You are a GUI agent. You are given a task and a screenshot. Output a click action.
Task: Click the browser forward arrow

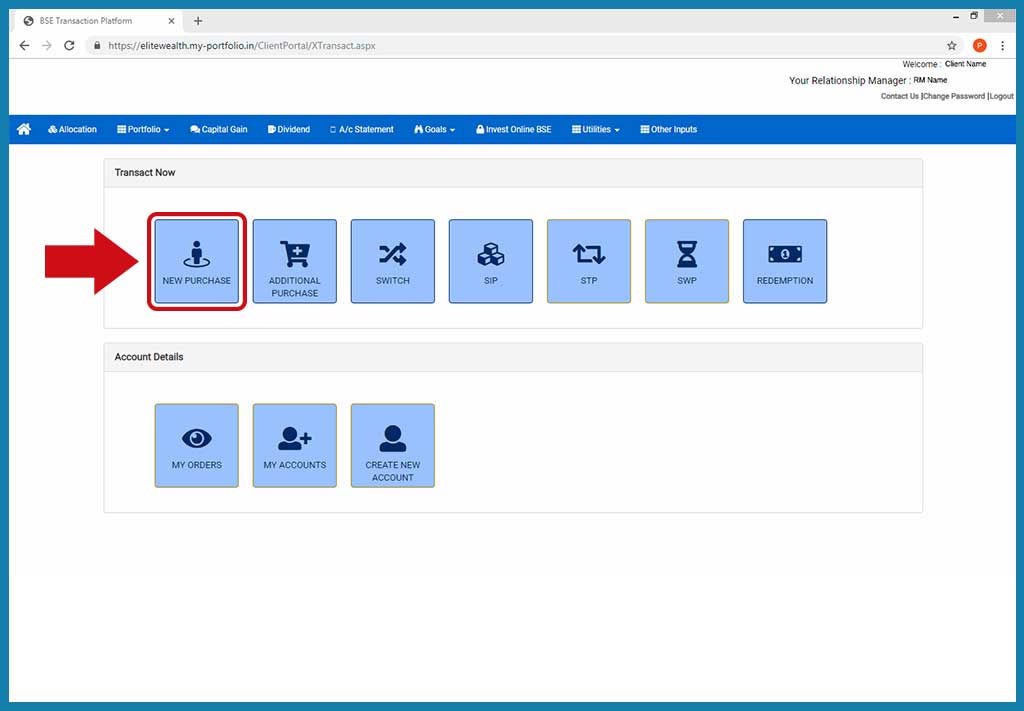click(x=46, y=46)
